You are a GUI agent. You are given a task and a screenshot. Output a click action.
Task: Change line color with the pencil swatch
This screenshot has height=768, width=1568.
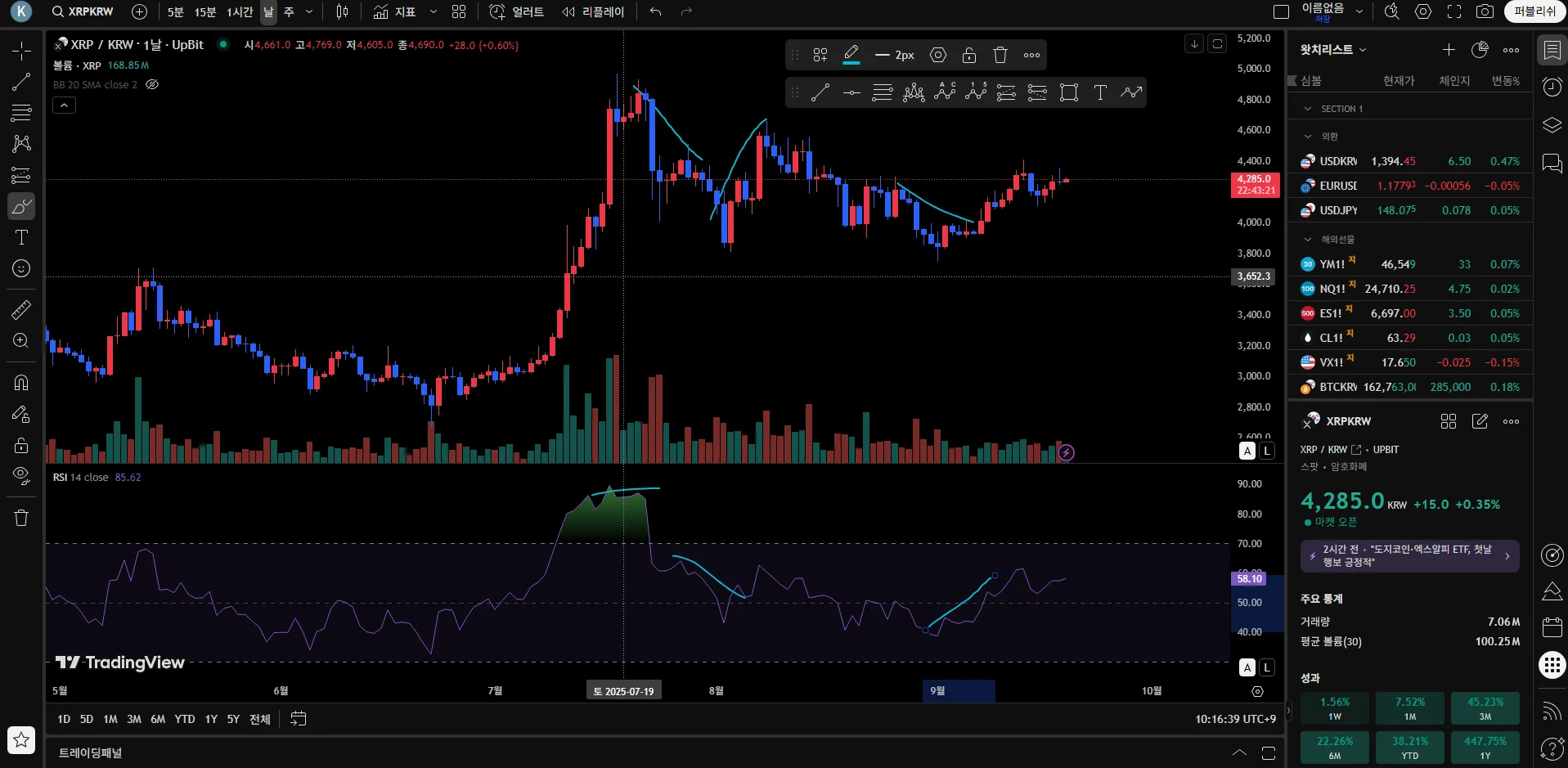(851, 55)
